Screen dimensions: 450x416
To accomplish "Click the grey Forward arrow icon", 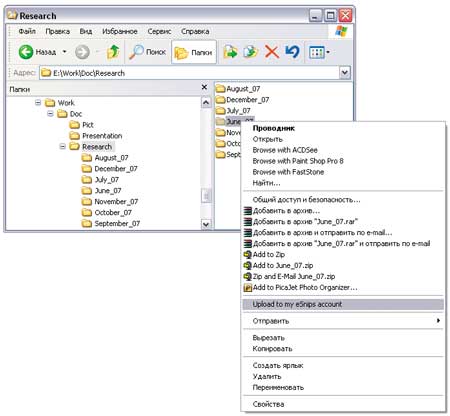I will 82,52.
